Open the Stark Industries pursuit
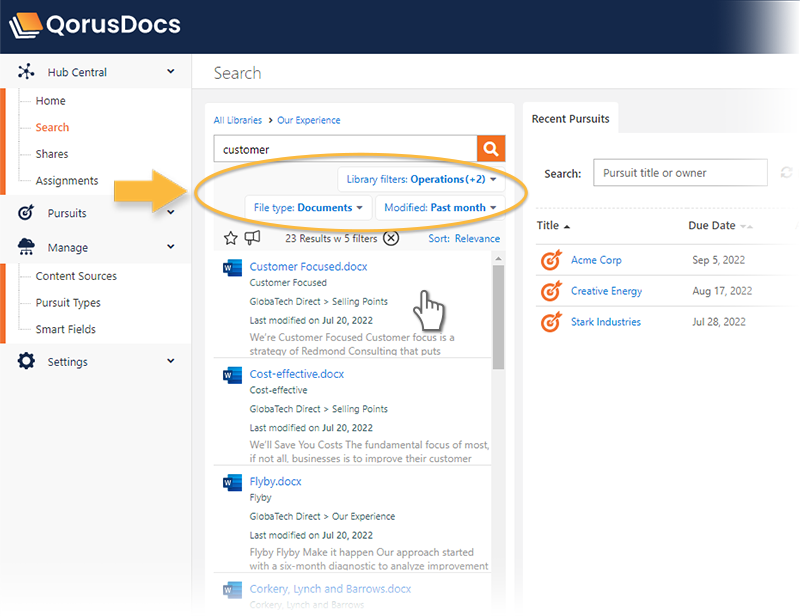Image resolution: width=800 pixels, height=616 pixels. coord(606,322)
